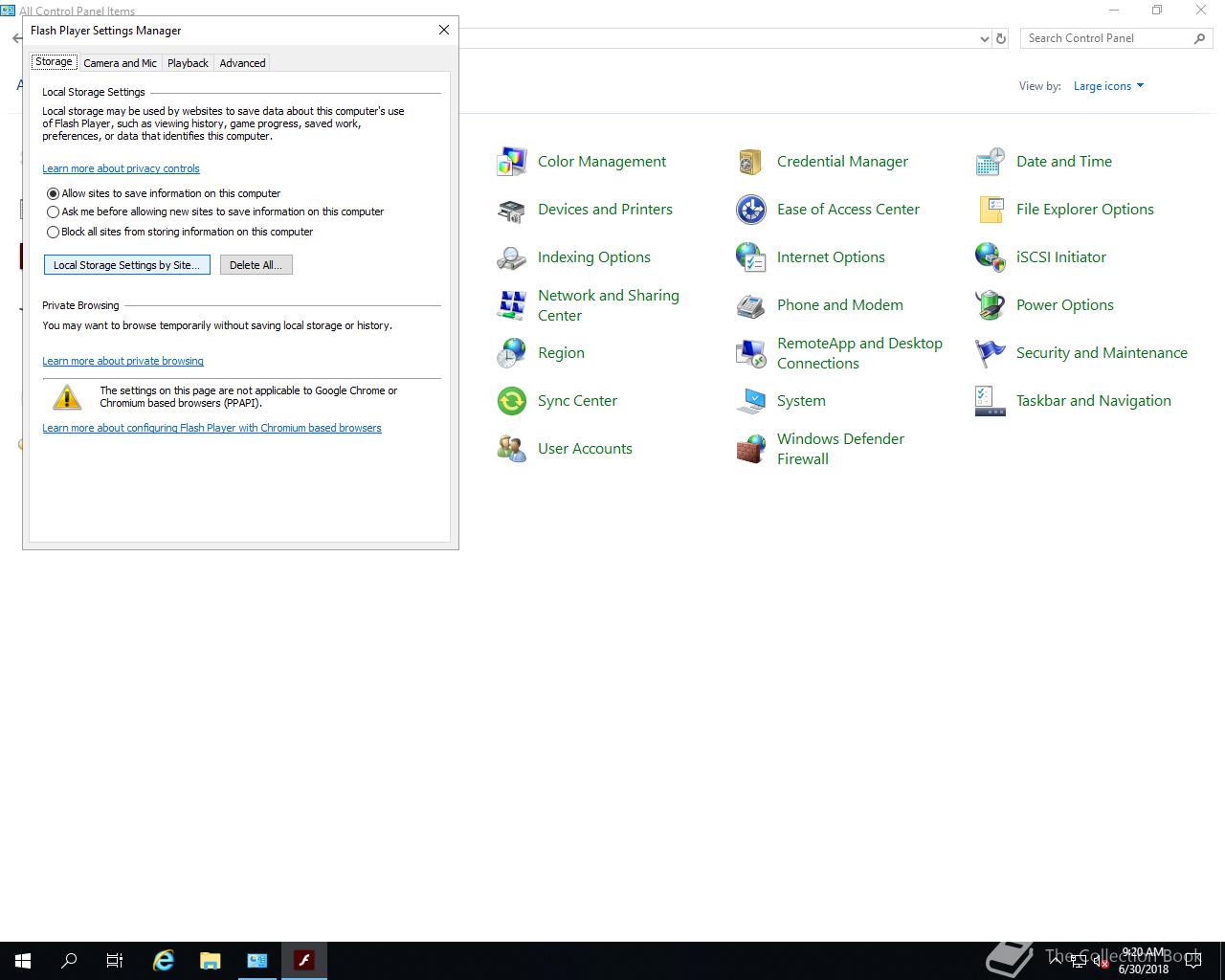1225x980 pixels.
Task: Select Allow sites to save information
Action: 53,193
